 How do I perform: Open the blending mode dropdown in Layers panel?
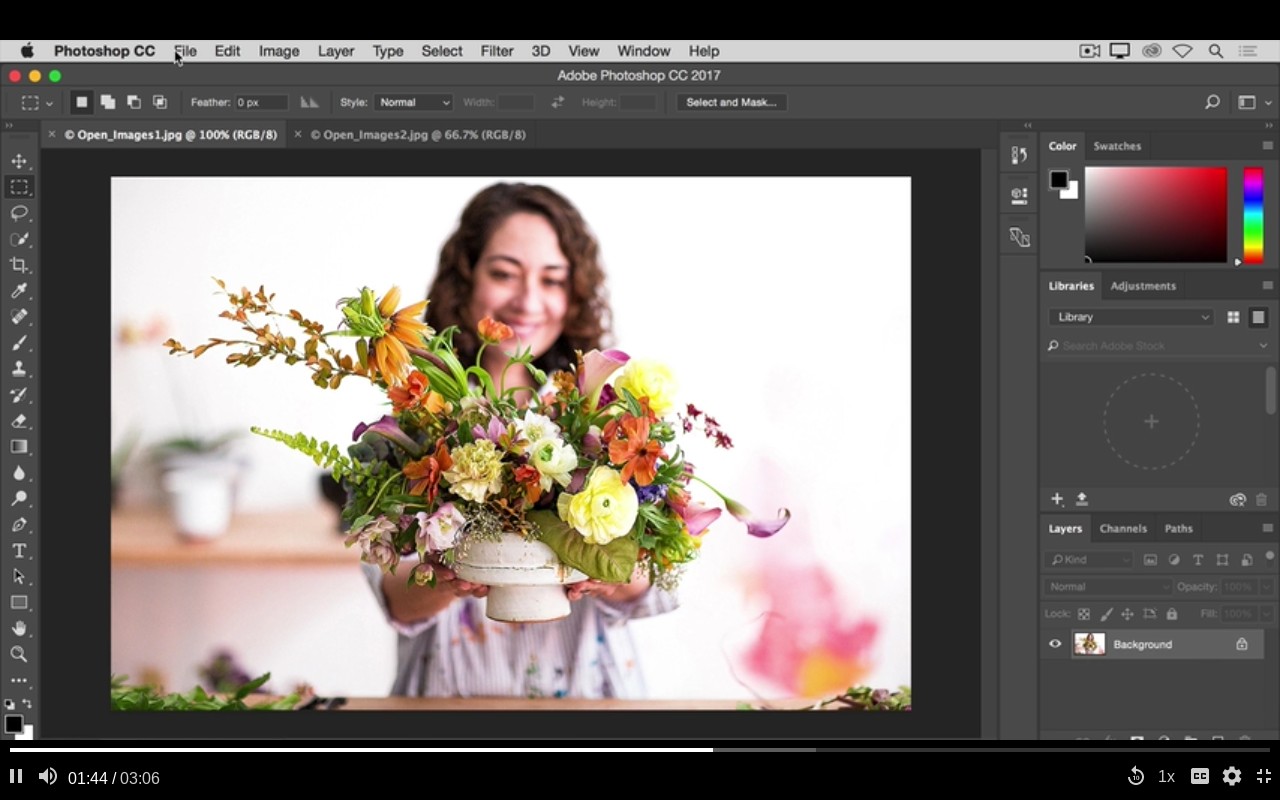pyautogui.click(x=1106, y=586)
